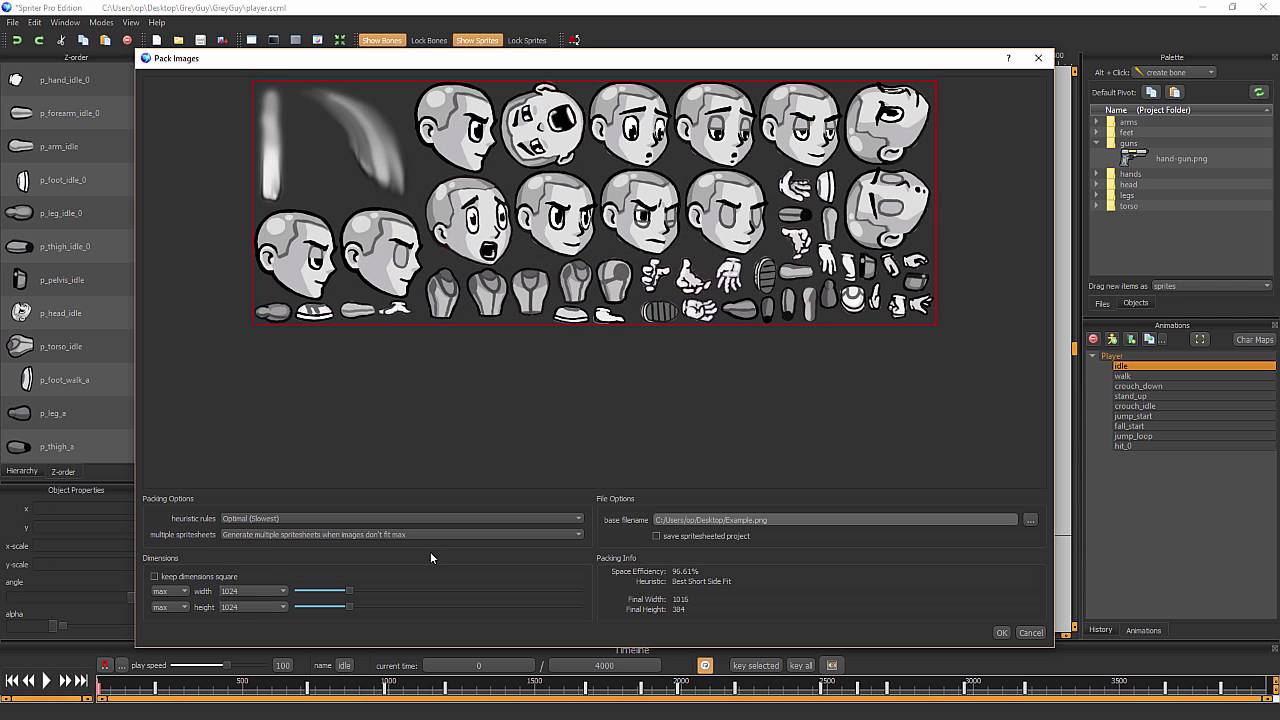Click the Copy icon in the main toolbar
Screen dimensions: 1280x720
[83, 40]
